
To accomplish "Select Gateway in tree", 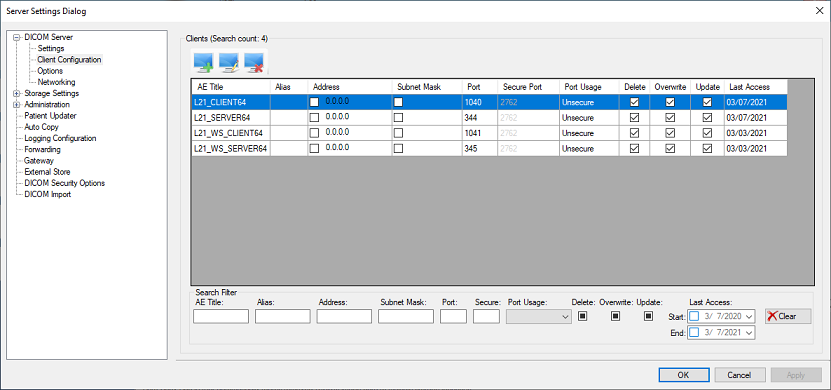I will [x=39, y=161].
